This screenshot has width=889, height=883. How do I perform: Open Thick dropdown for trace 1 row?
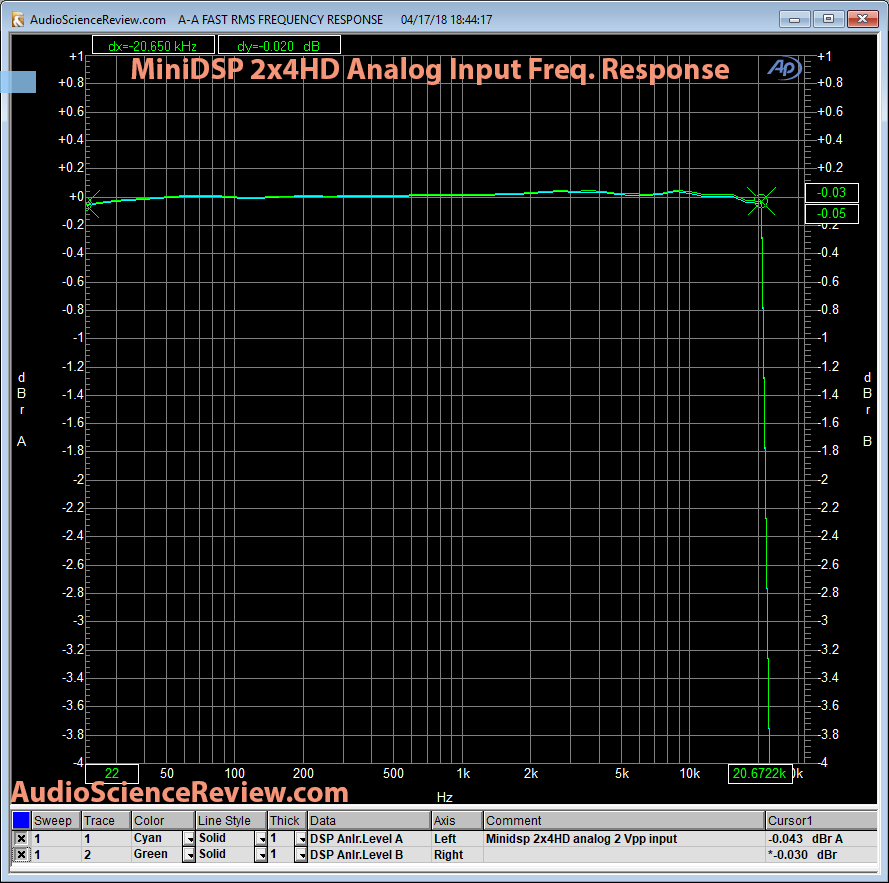300,838
